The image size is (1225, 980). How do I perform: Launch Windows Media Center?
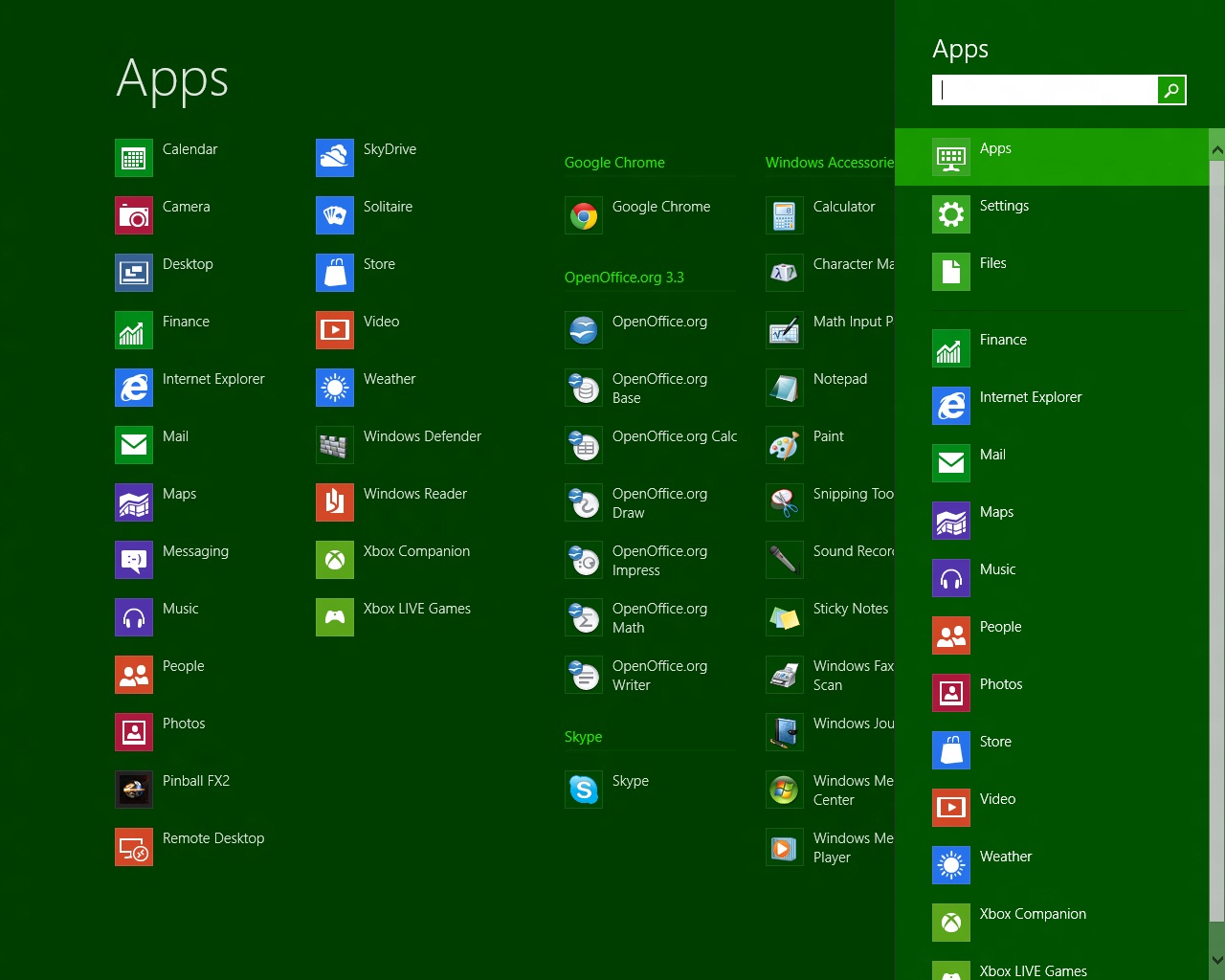pyautogui.click(x=785, y=790)
